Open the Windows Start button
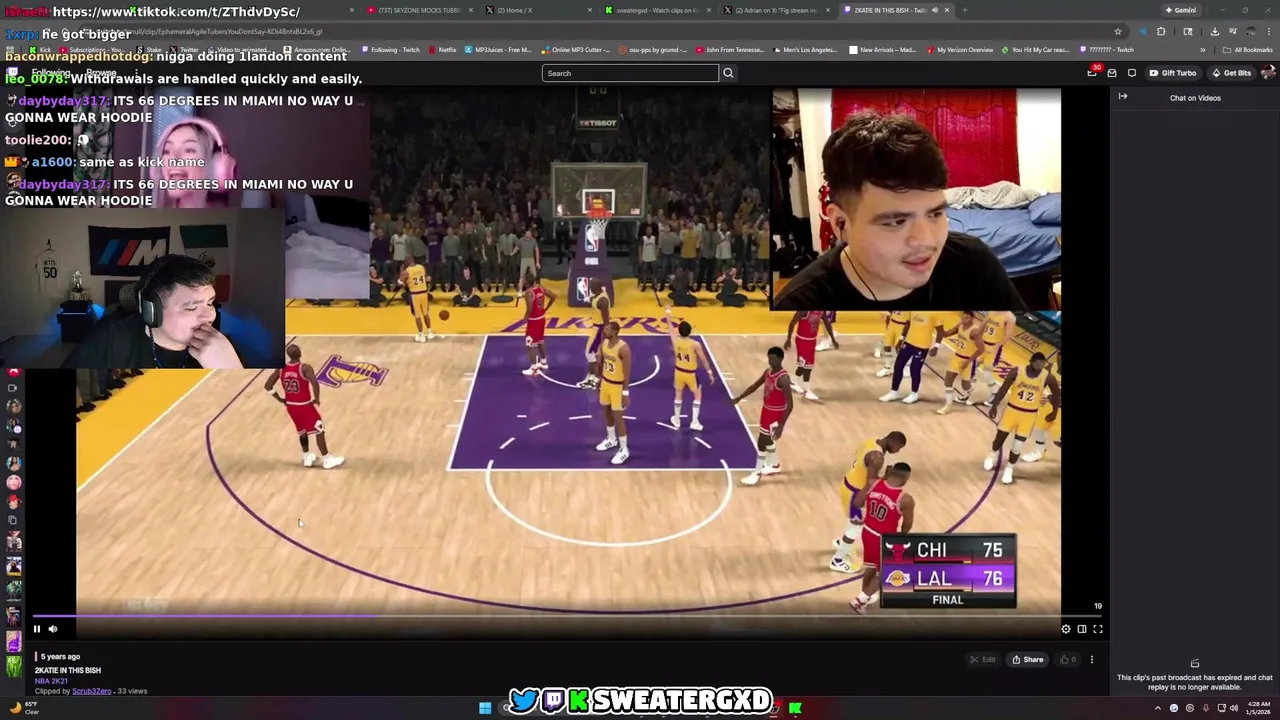Viewport: 1280px width, 720px height. point(485,708)
